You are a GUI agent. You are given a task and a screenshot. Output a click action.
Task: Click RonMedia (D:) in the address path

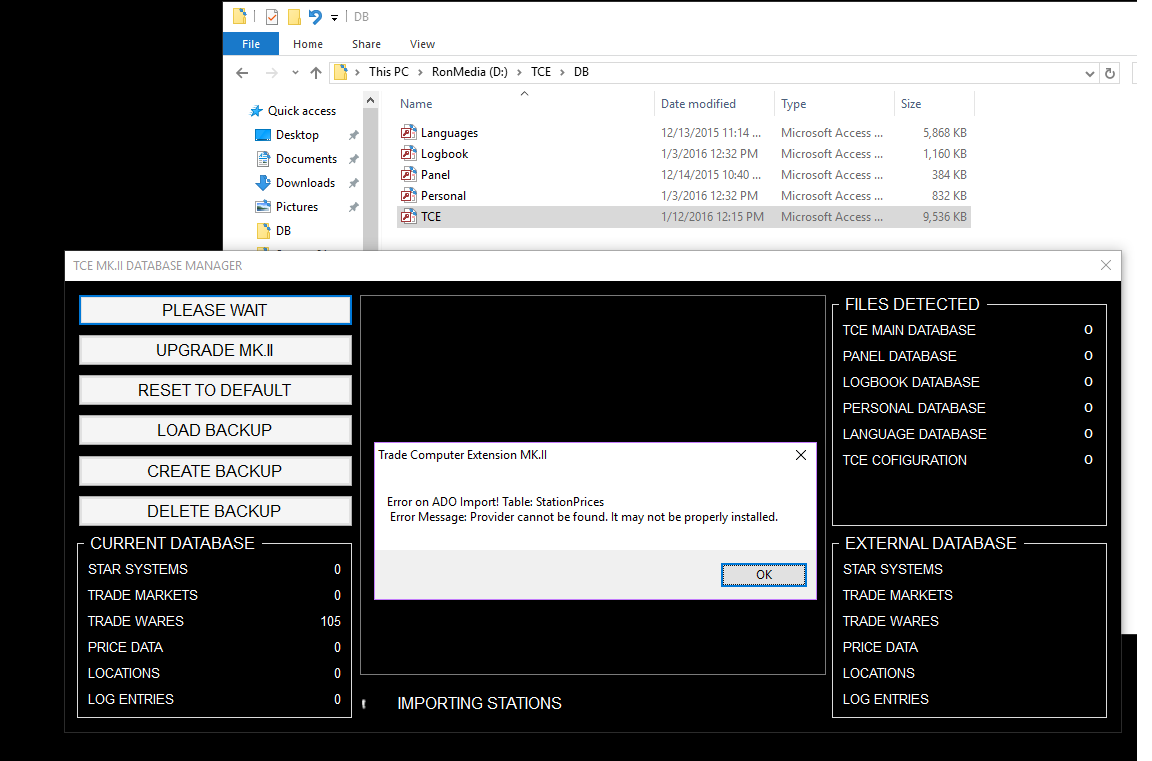[x=469, y=72]
